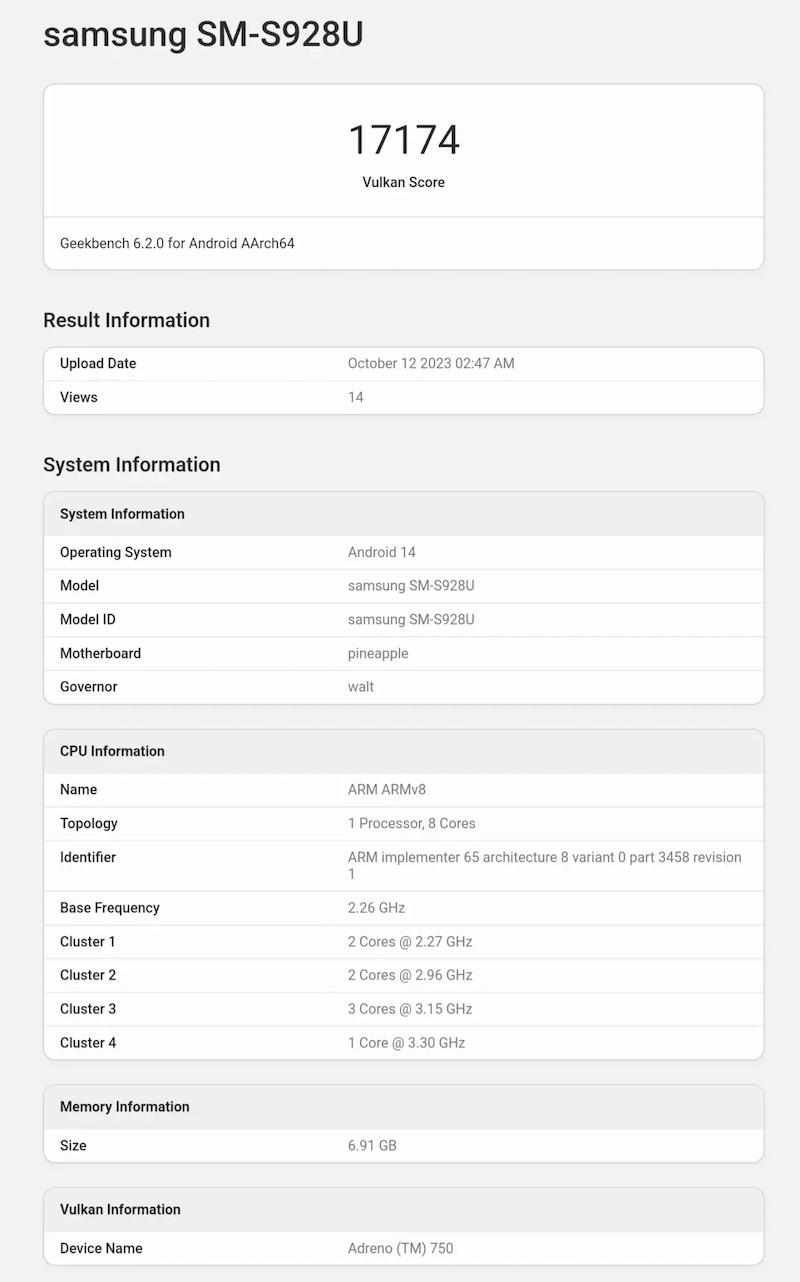The width and height of the screenshot is (800, 1282).
Task: Click the pineapple motherboard value
Action: click(x=378, y=653)
